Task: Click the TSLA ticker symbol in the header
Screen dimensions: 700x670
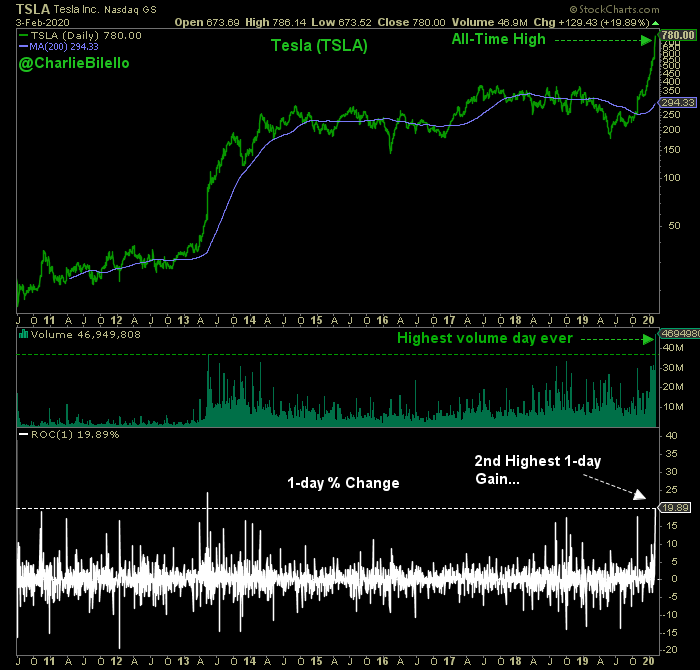Action: (33, 9)
